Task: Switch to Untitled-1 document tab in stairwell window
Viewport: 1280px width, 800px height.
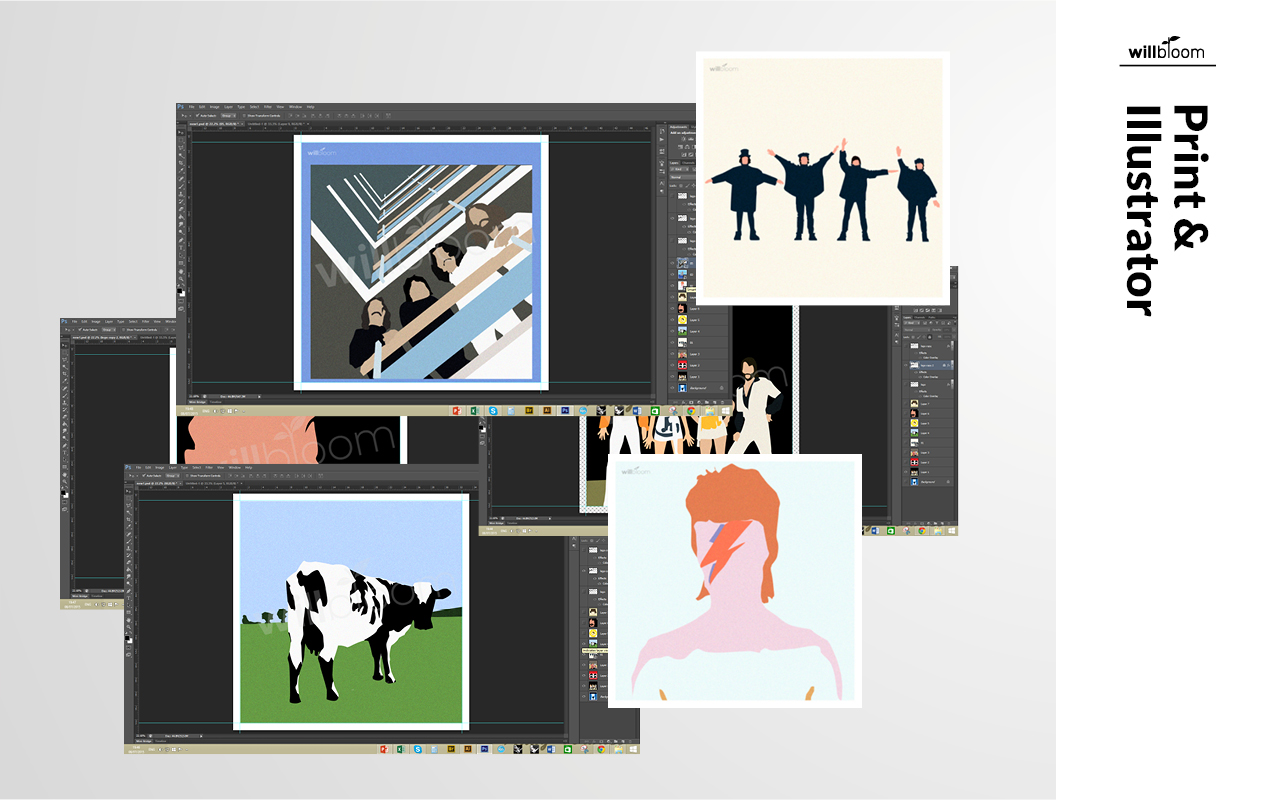Action: tap(277, 124)
